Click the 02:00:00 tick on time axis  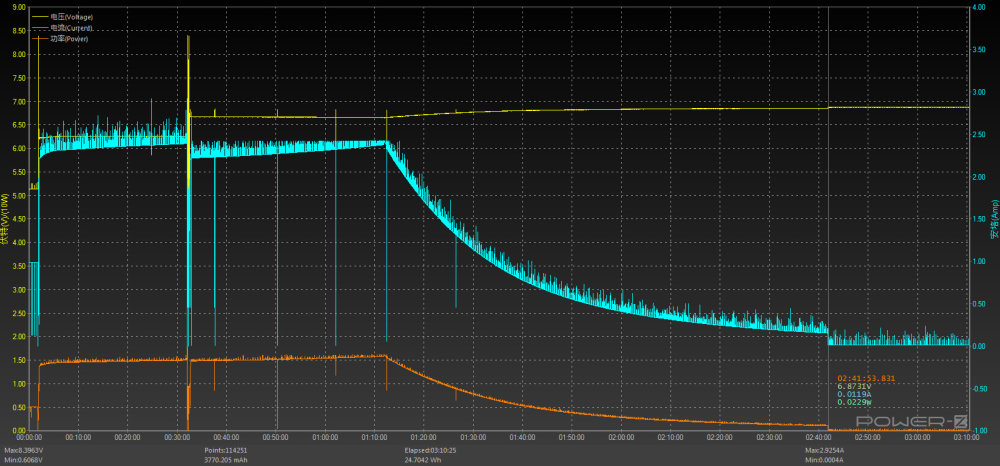(621, 437)
